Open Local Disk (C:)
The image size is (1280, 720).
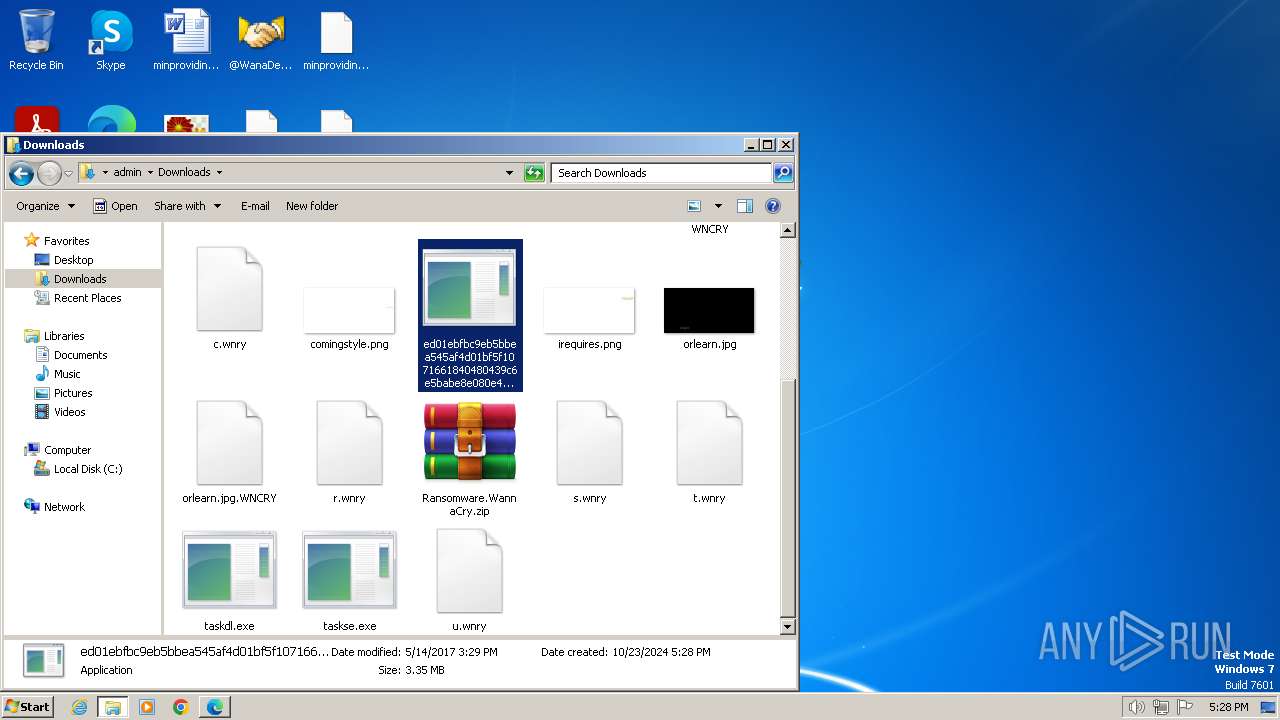coord(78,469)
